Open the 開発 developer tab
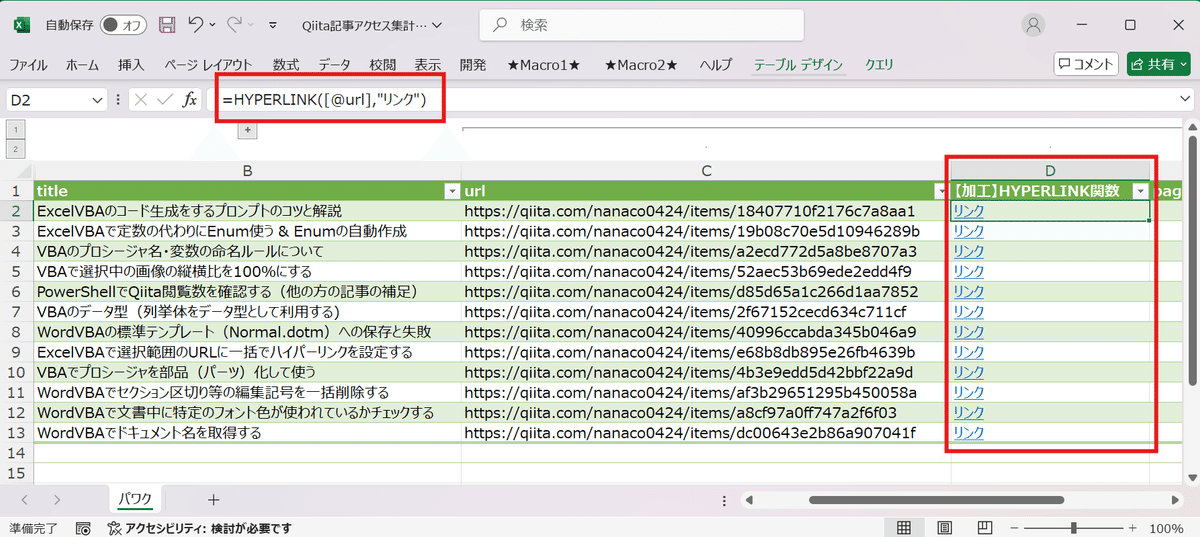This screenshot has width=1200, height=537. click(x=473, y=64)
